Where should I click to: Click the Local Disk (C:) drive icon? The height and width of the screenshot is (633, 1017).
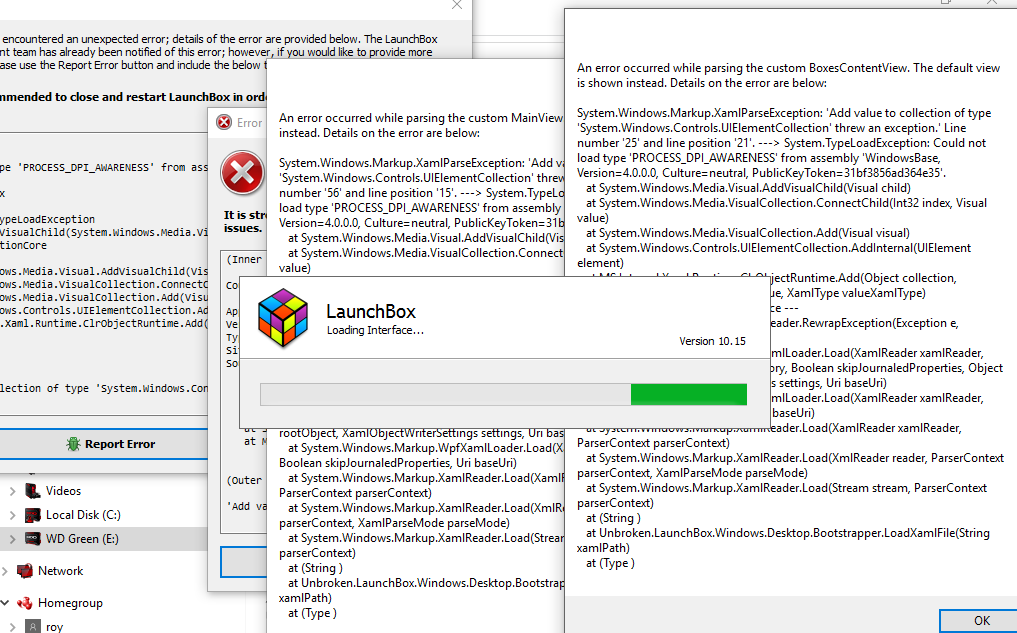click(x=32, y=515)
